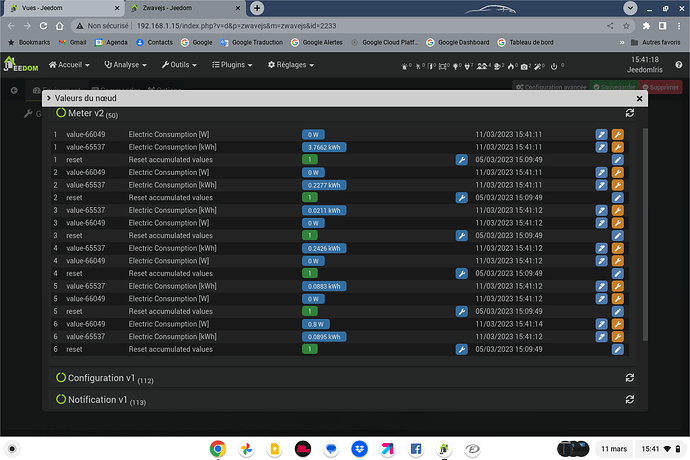690x460 pixels.
Task: Edit endpoint 1 reset row with pencil icon
Action: [x=618, y=160]
